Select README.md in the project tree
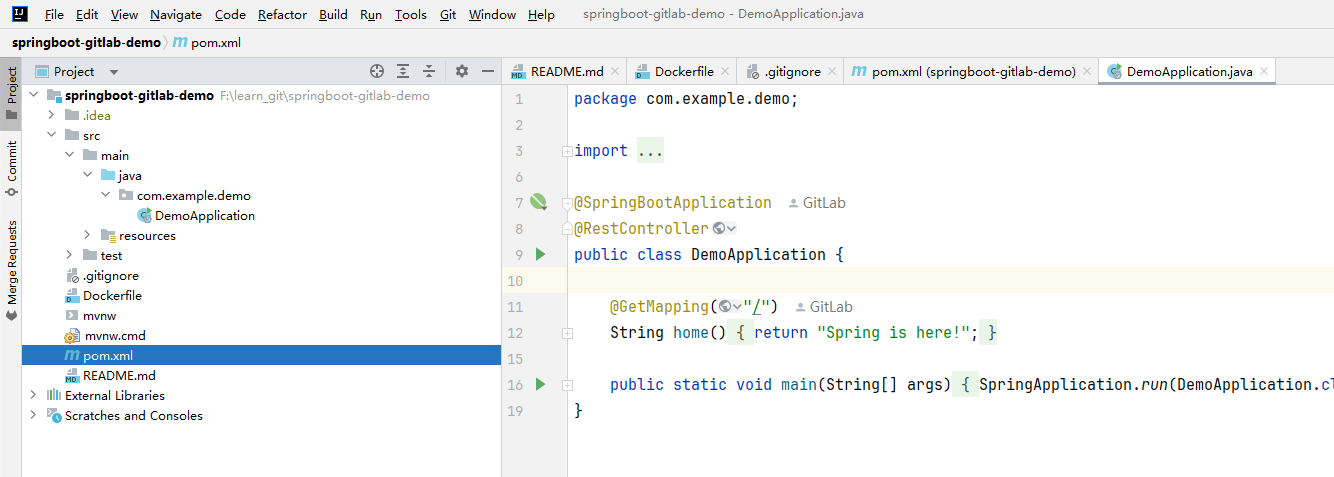The width and height of the screenshot is (1334, 477). coord(118,376)
